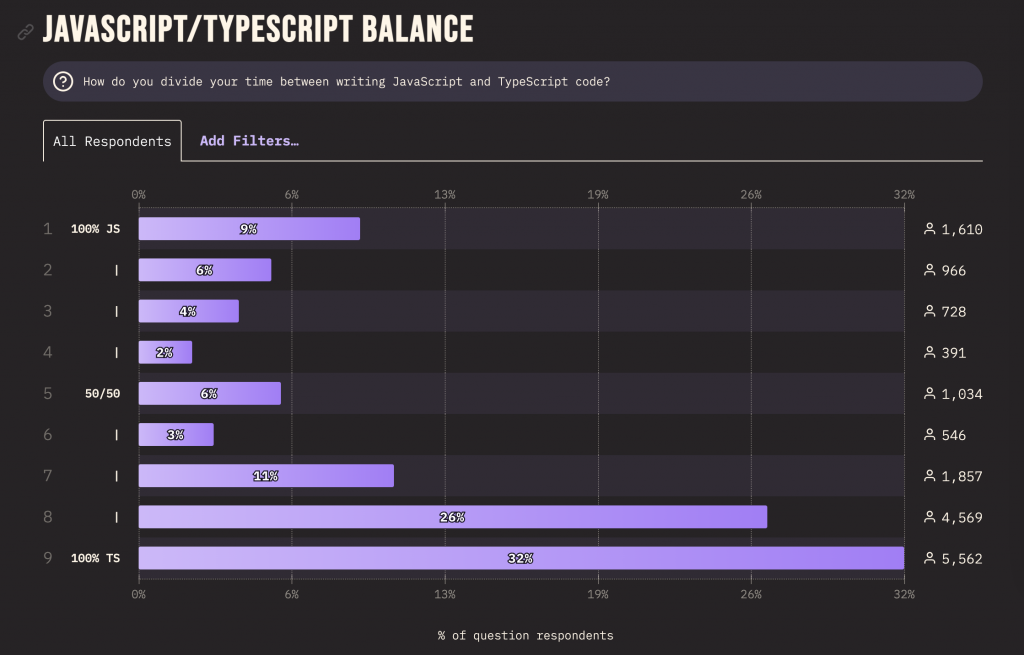The image size is (1024, 655).
Task: Click the 2% bar in row 4
Action: click(x=165, y=353)
